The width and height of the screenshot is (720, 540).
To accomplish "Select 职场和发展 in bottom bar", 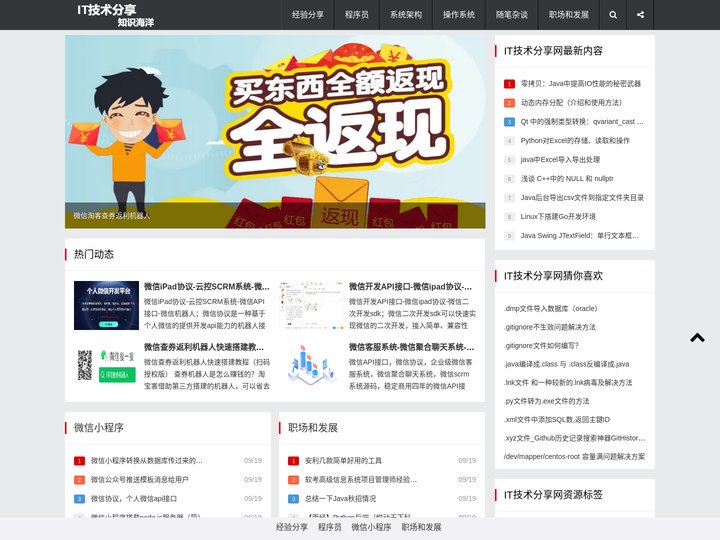I will click(x=421, y=527).
